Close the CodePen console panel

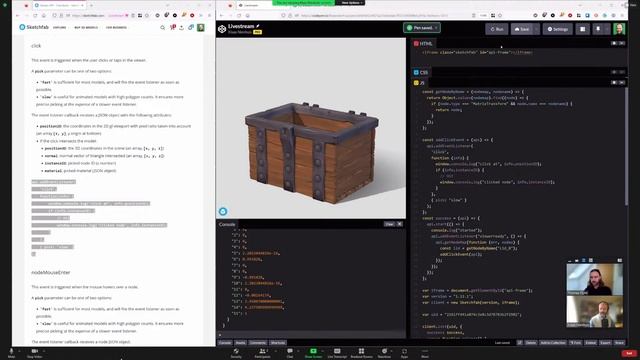[400, 224]
